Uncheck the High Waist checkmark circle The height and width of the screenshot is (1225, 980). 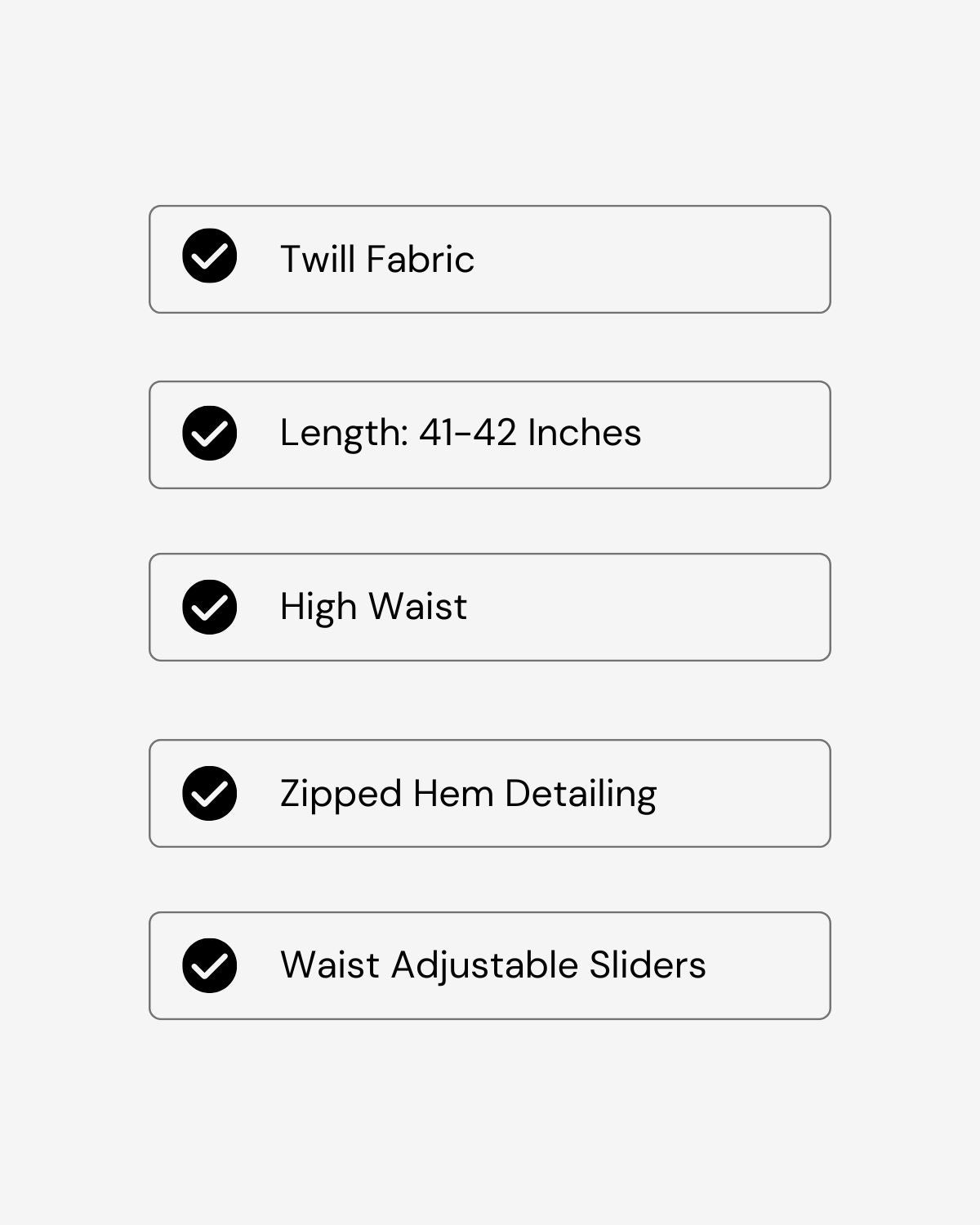point(210,607)
